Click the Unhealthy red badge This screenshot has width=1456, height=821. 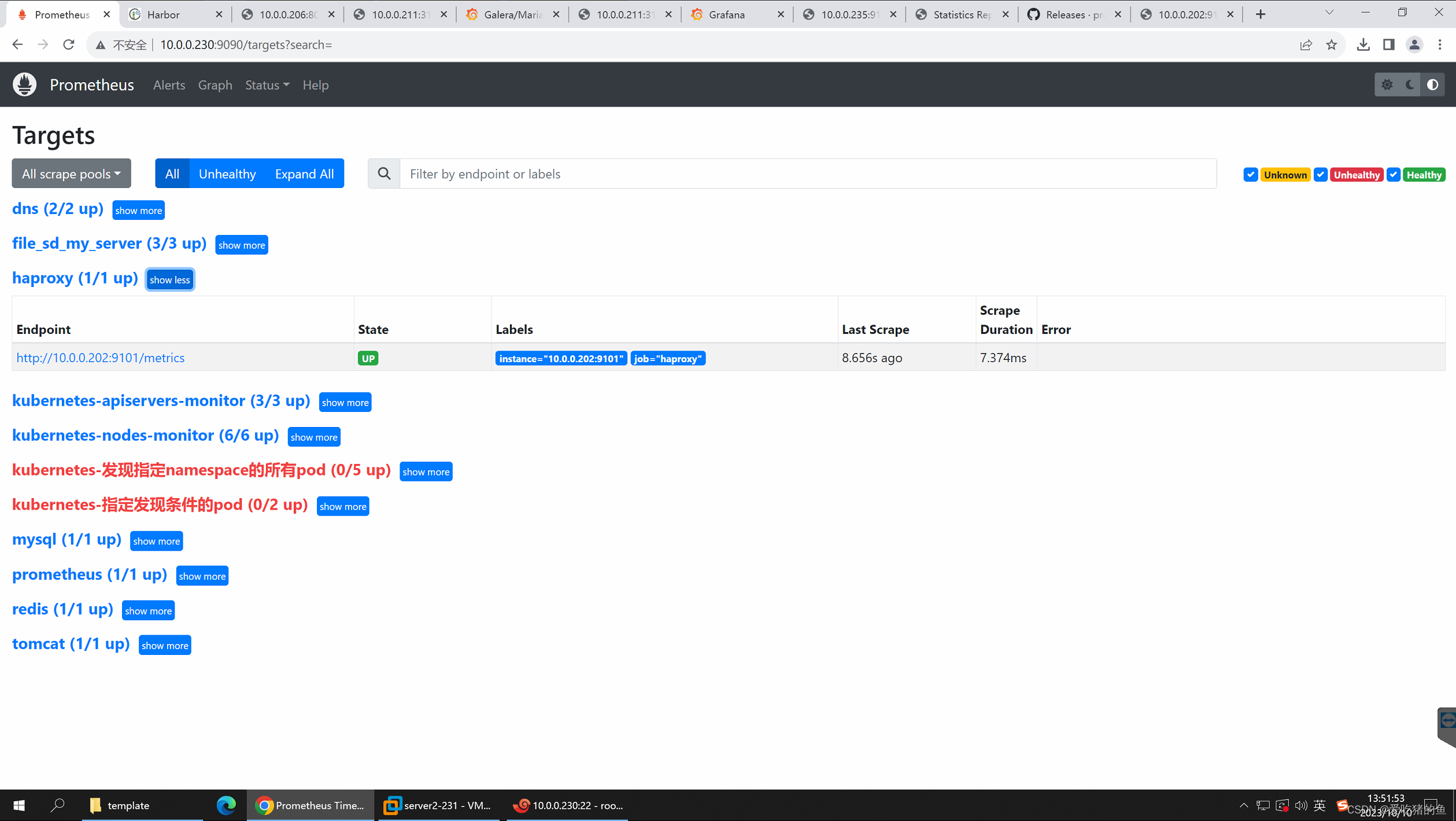[1357, 175]
